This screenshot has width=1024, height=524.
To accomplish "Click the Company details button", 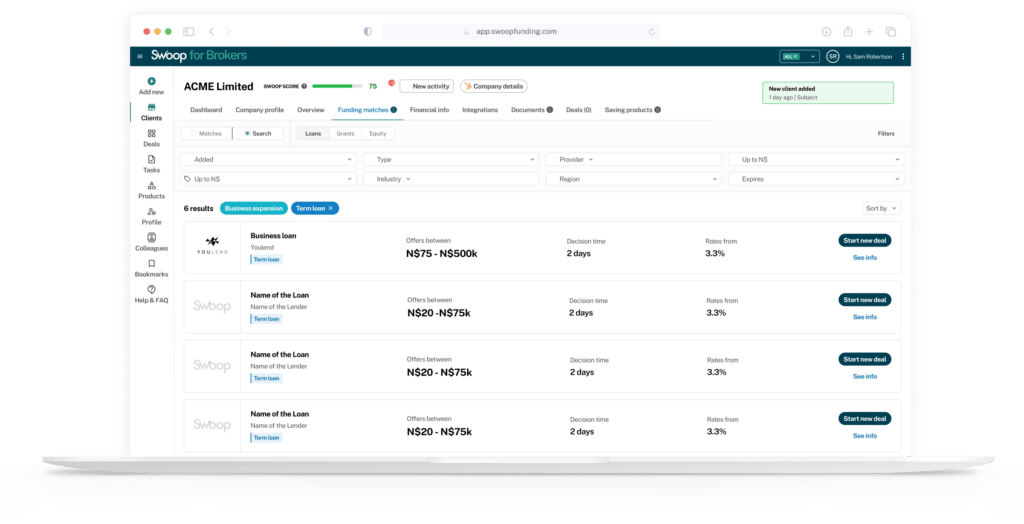I will pyautogui.click(x=494, y=86).
